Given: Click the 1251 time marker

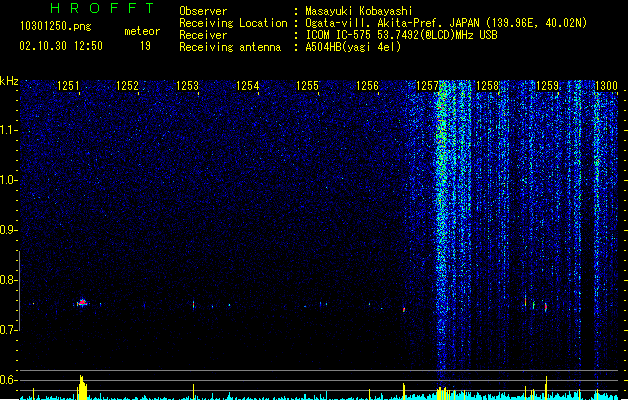Looking at the screenshot, I should 68,85.
